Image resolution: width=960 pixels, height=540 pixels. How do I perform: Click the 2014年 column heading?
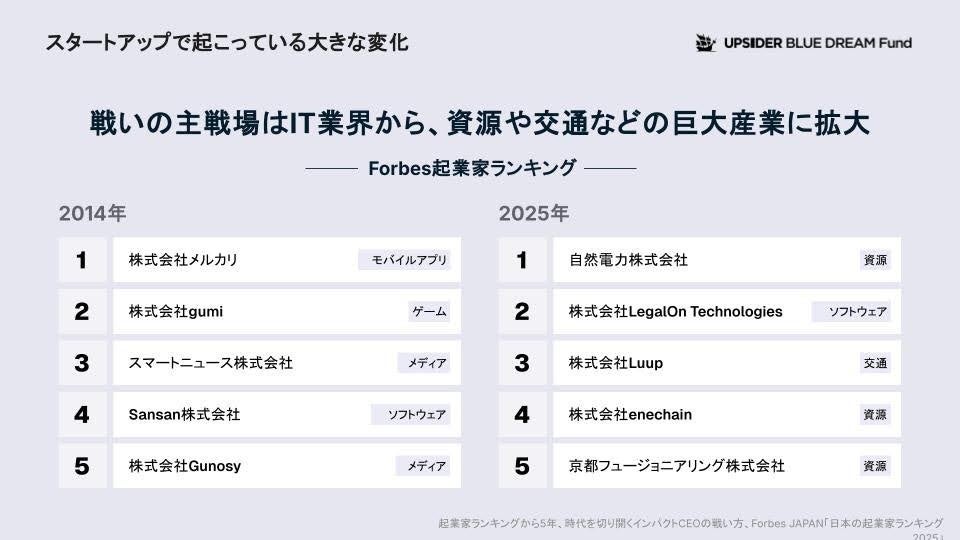pyautogui.click(x=92, y=213)
